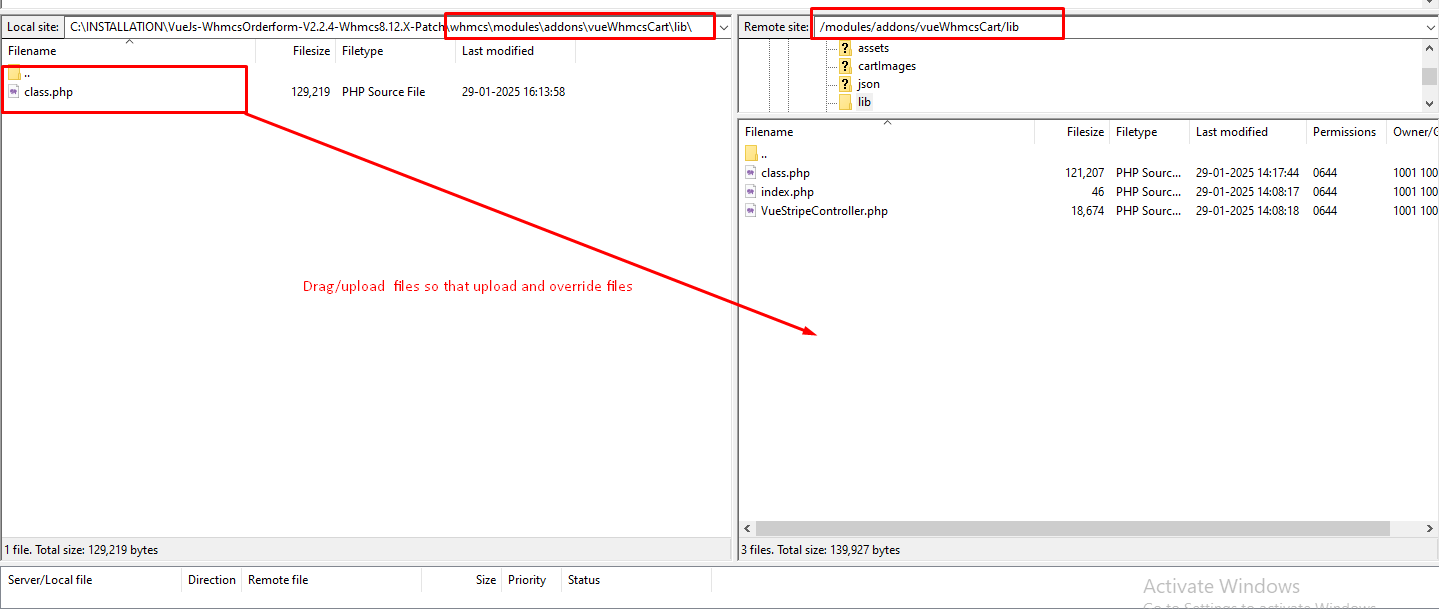Click the cartImages folder icon in tree
The width and height of the screenshot is (1439, 609).
coord(845,66)
